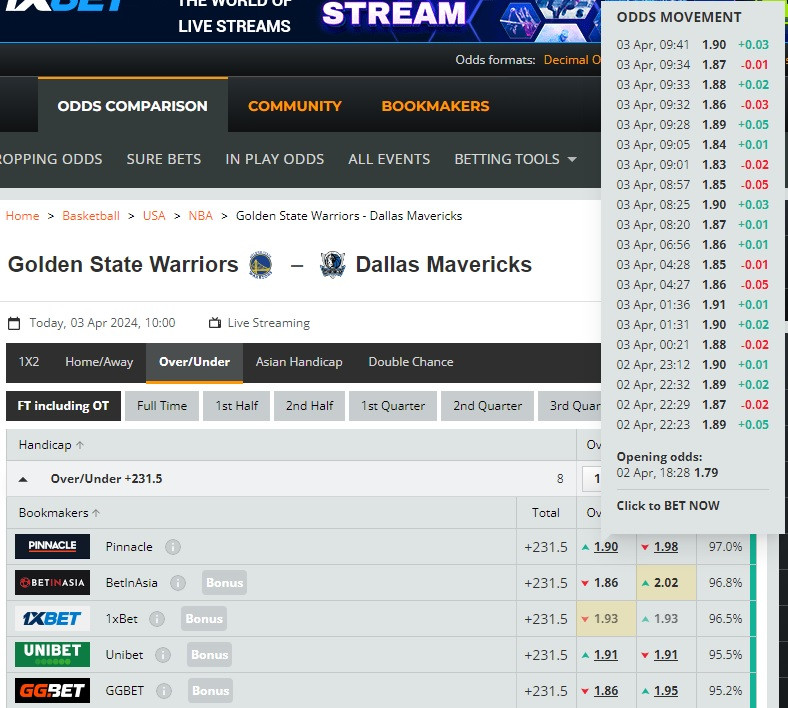788x708 pixels.
Task: Open the Bookmakers main tab
Action: coord(435,106)
